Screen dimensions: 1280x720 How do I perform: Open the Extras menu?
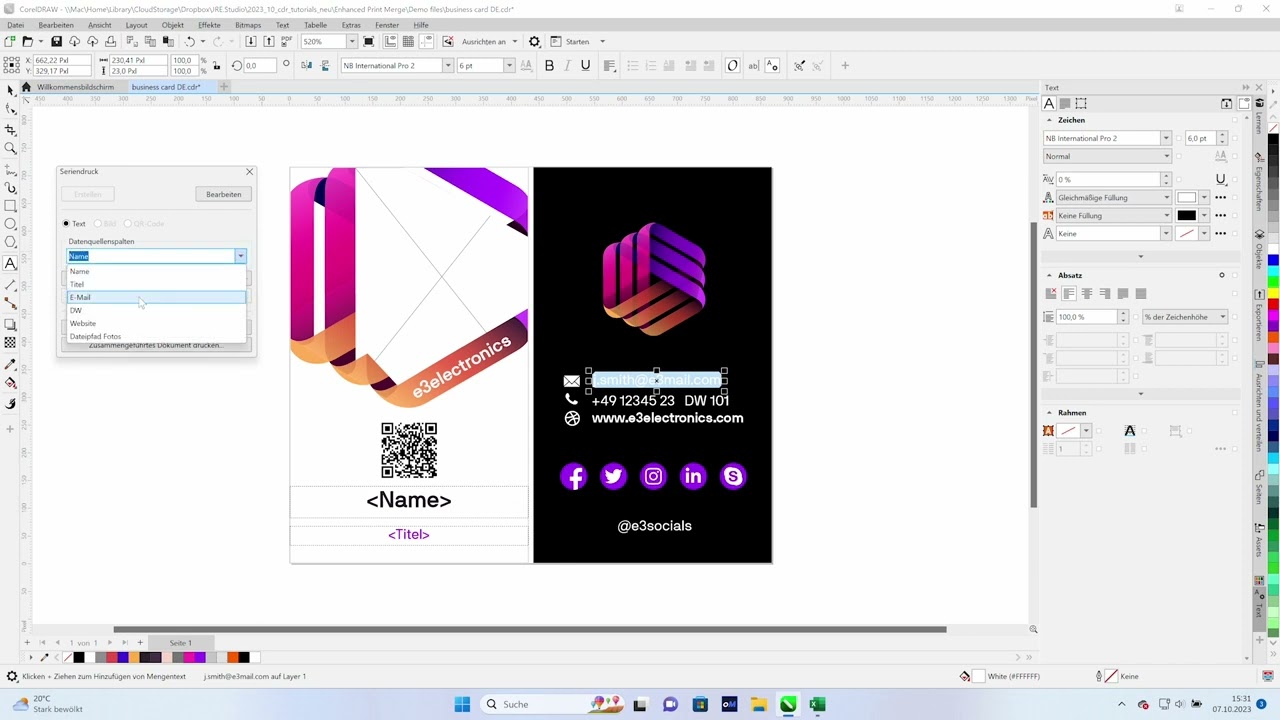(x=351, y=25)
